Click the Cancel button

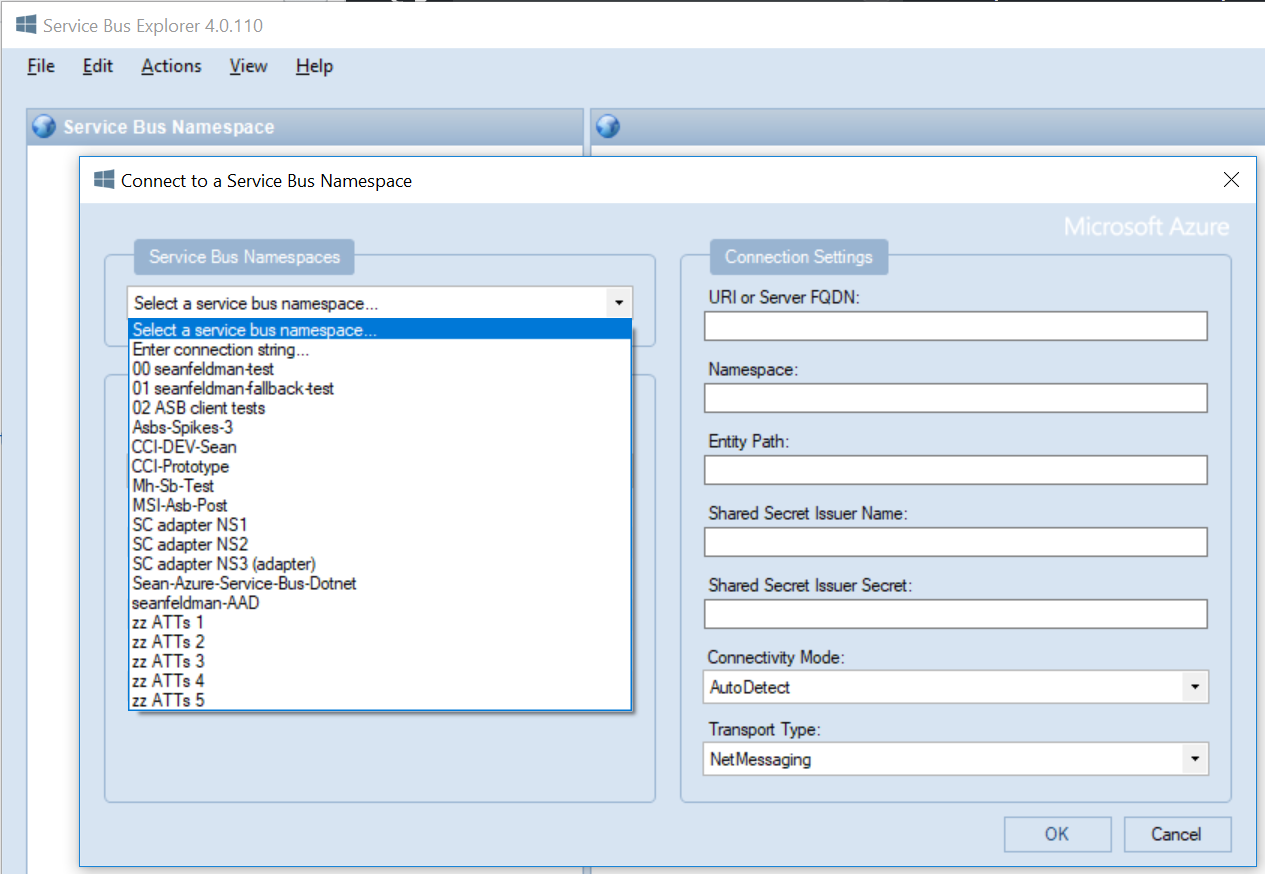click(1177, 834)
